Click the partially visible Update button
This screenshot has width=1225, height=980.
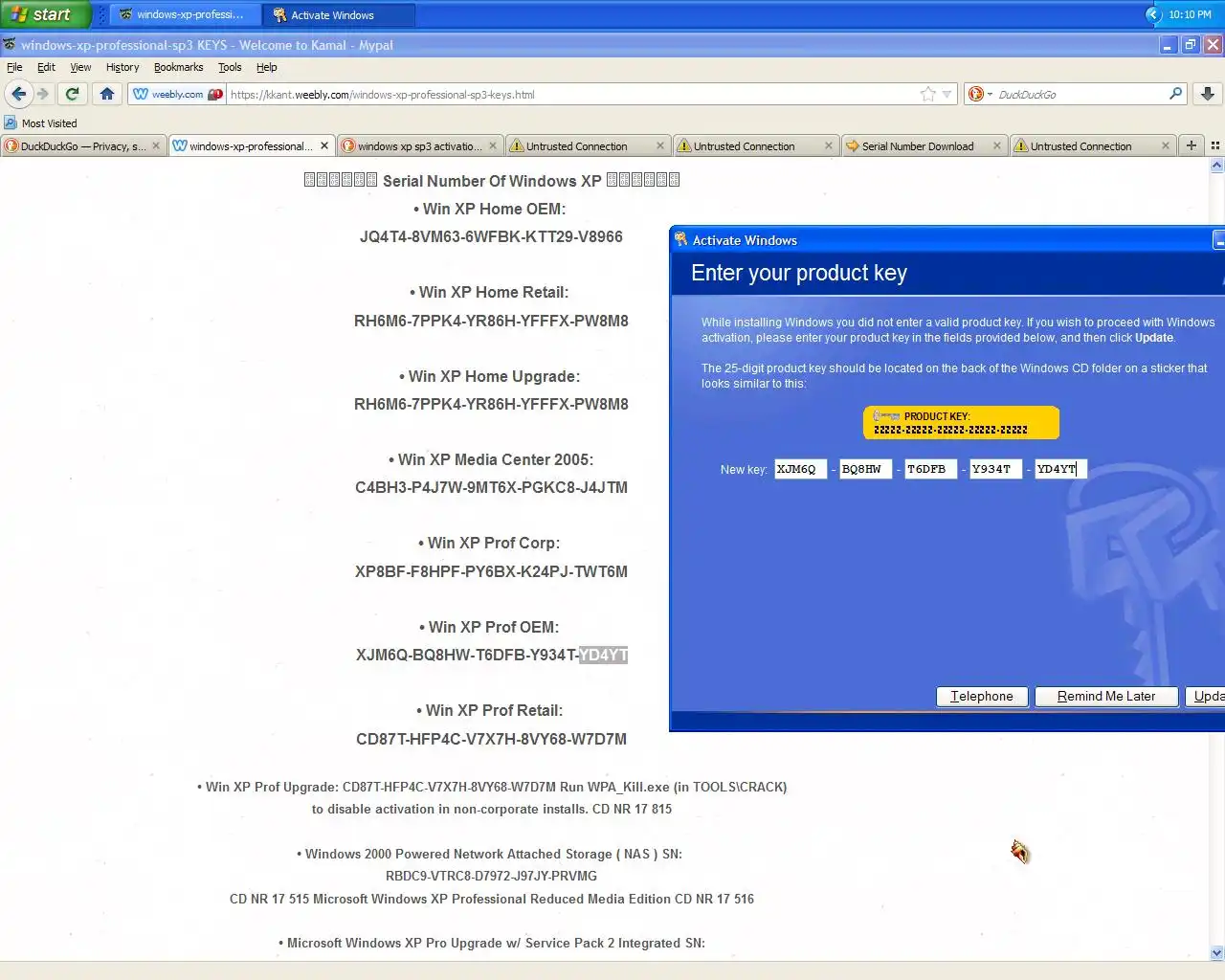click(1206, 697)
